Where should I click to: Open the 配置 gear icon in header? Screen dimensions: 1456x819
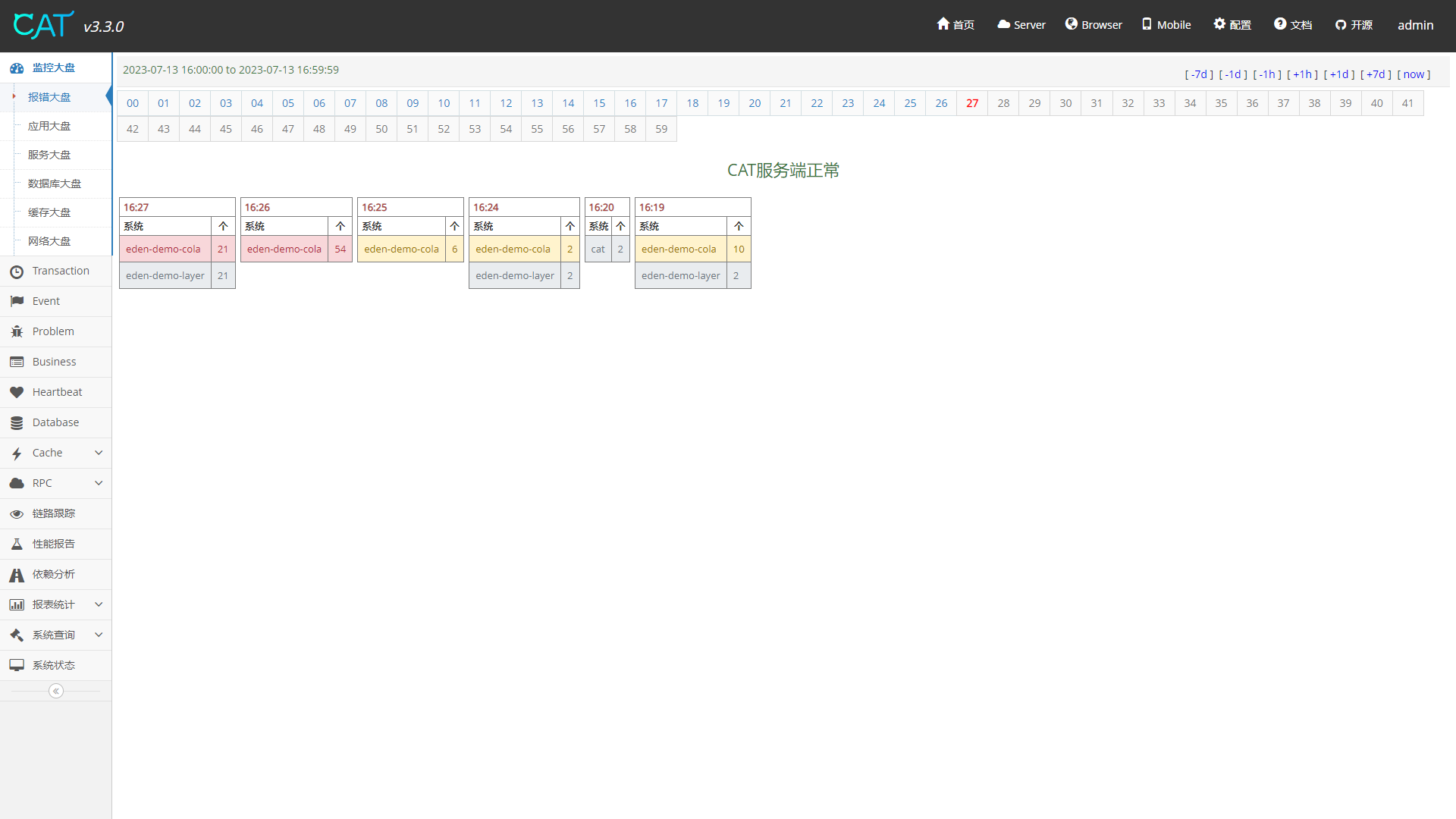1219,24
